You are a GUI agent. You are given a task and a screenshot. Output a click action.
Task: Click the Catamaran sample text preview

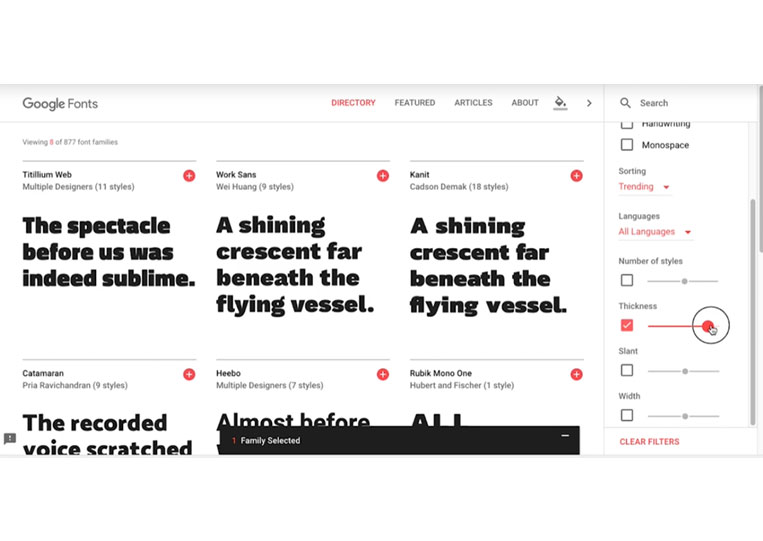108,434
